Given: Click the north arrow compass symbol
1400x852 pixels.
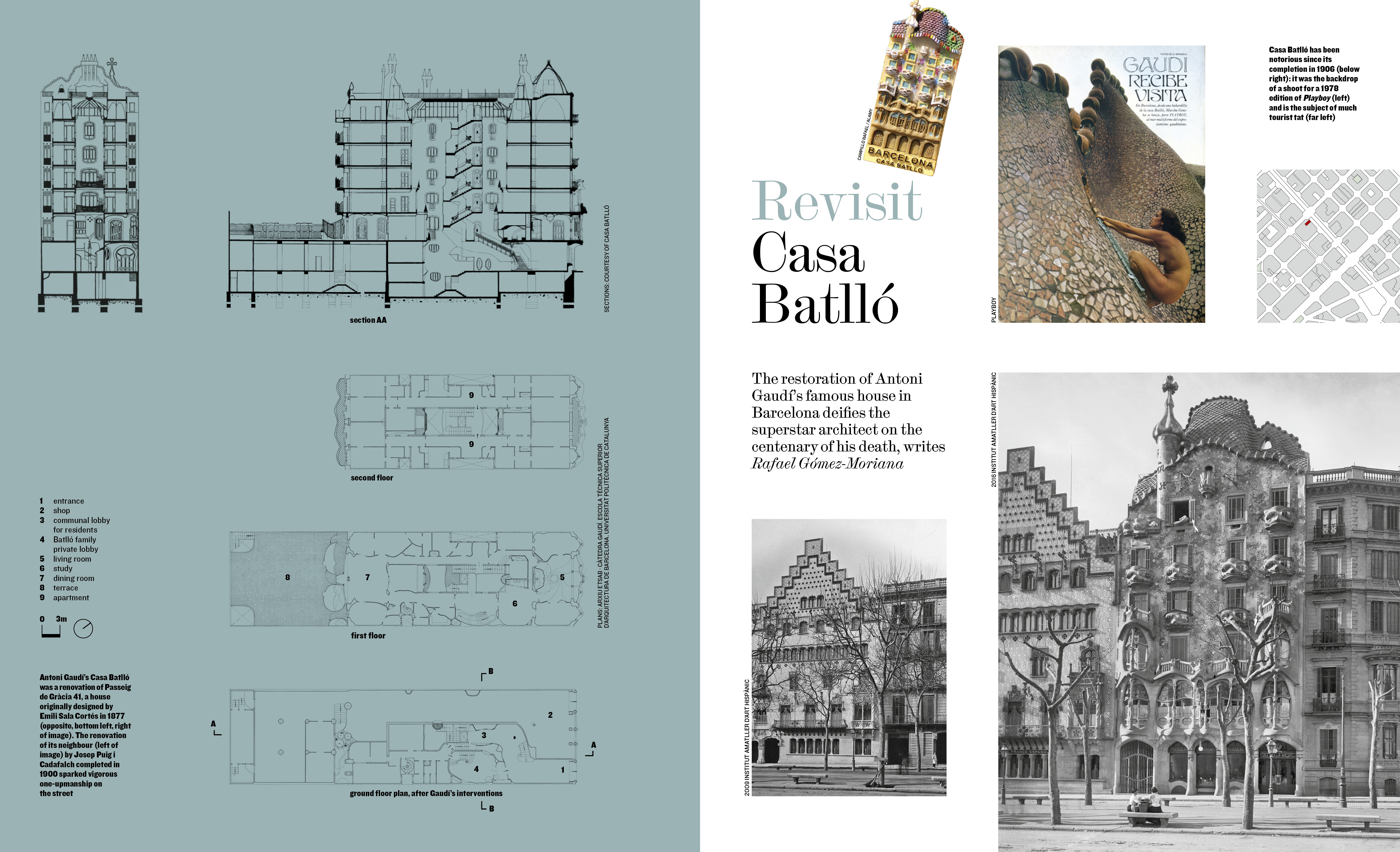Looking at the screenshot, I should tap(83, 629).
